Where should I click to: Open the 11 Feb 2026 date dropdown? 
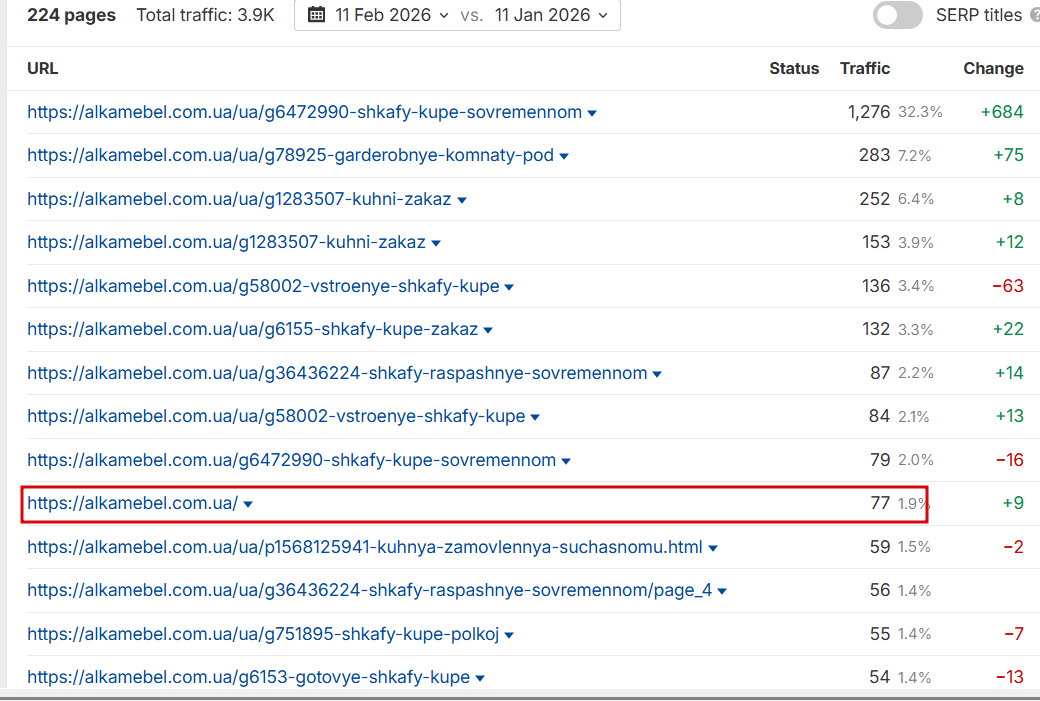click(392, 15)
